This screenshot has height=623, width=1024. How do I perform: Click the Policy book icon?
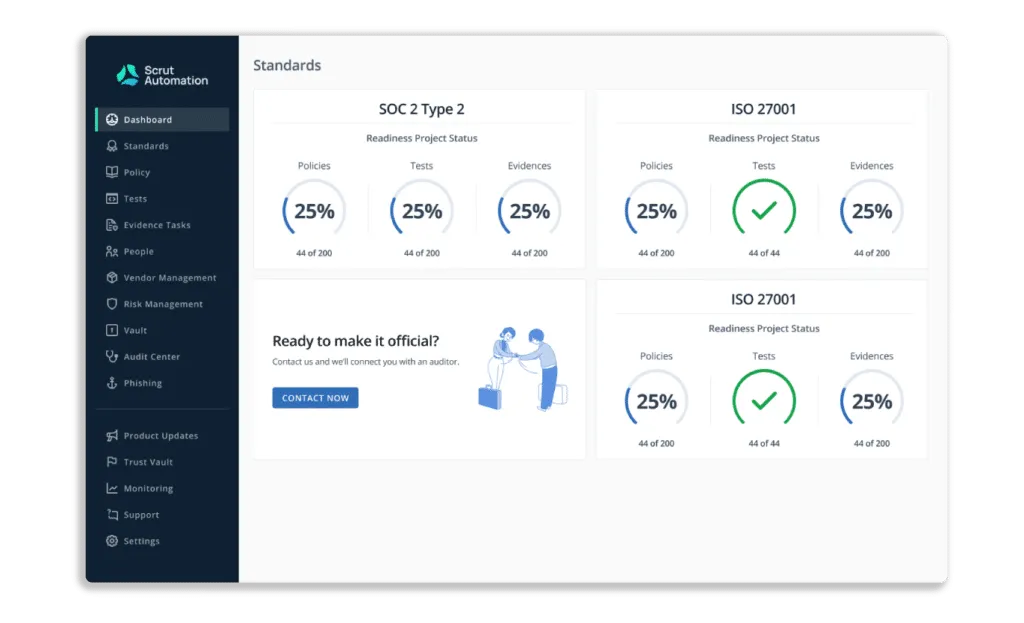coord(112,172)
